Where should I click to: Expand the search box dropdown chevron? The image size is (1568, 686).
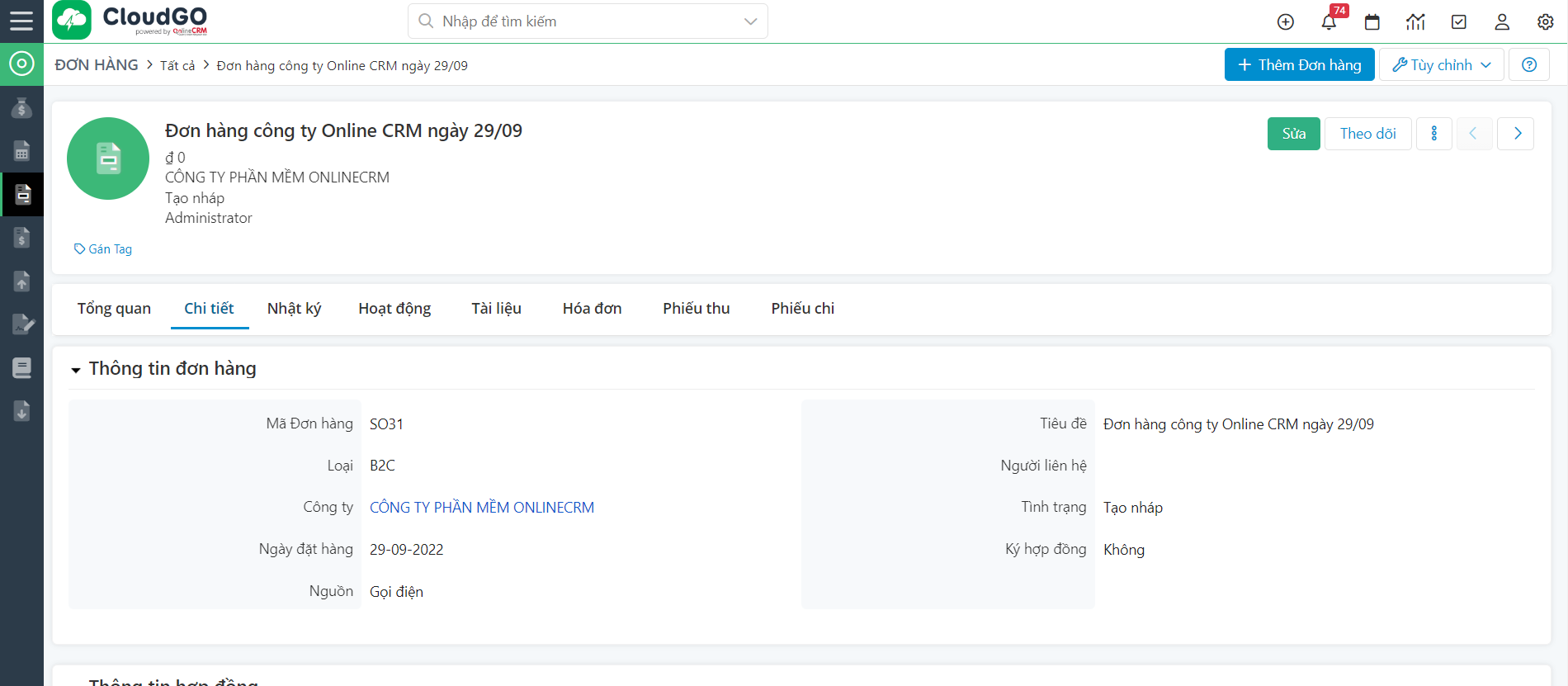[750, 21]
